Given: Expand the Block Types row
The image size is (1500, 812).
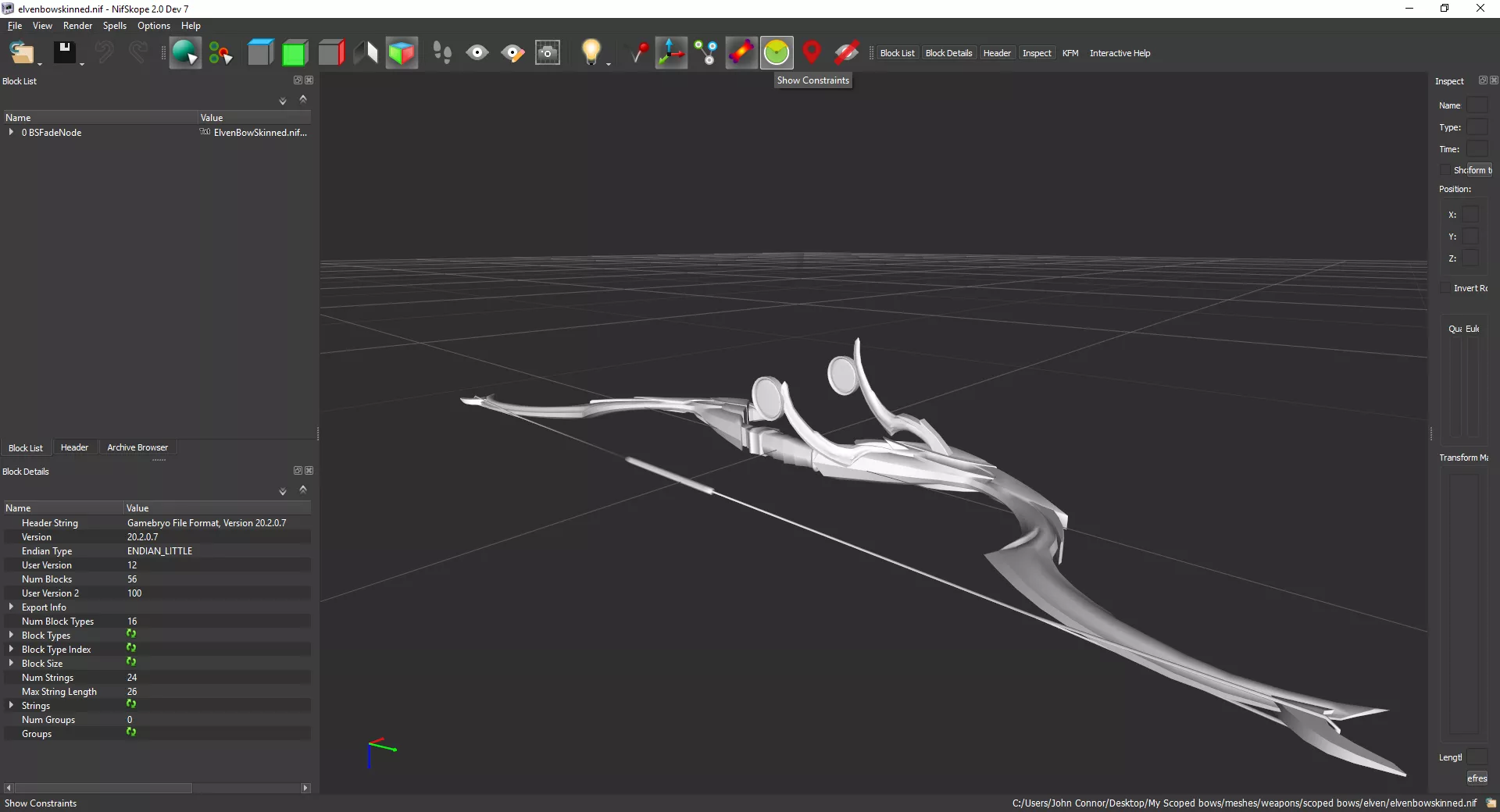Looking at the screenshot, I should click(x=11, y=635).
